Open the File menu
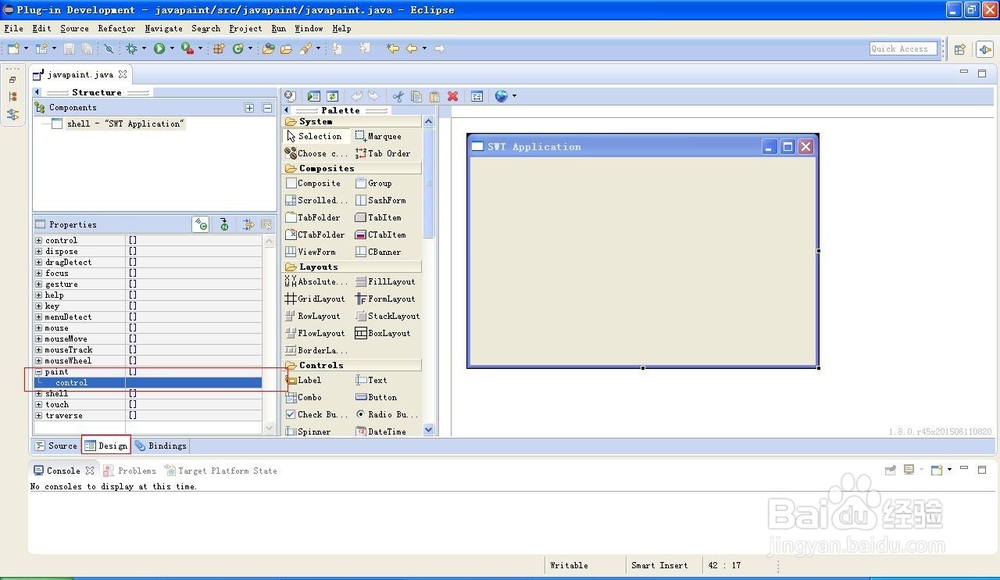1000x580 pixels. point(13,28)
